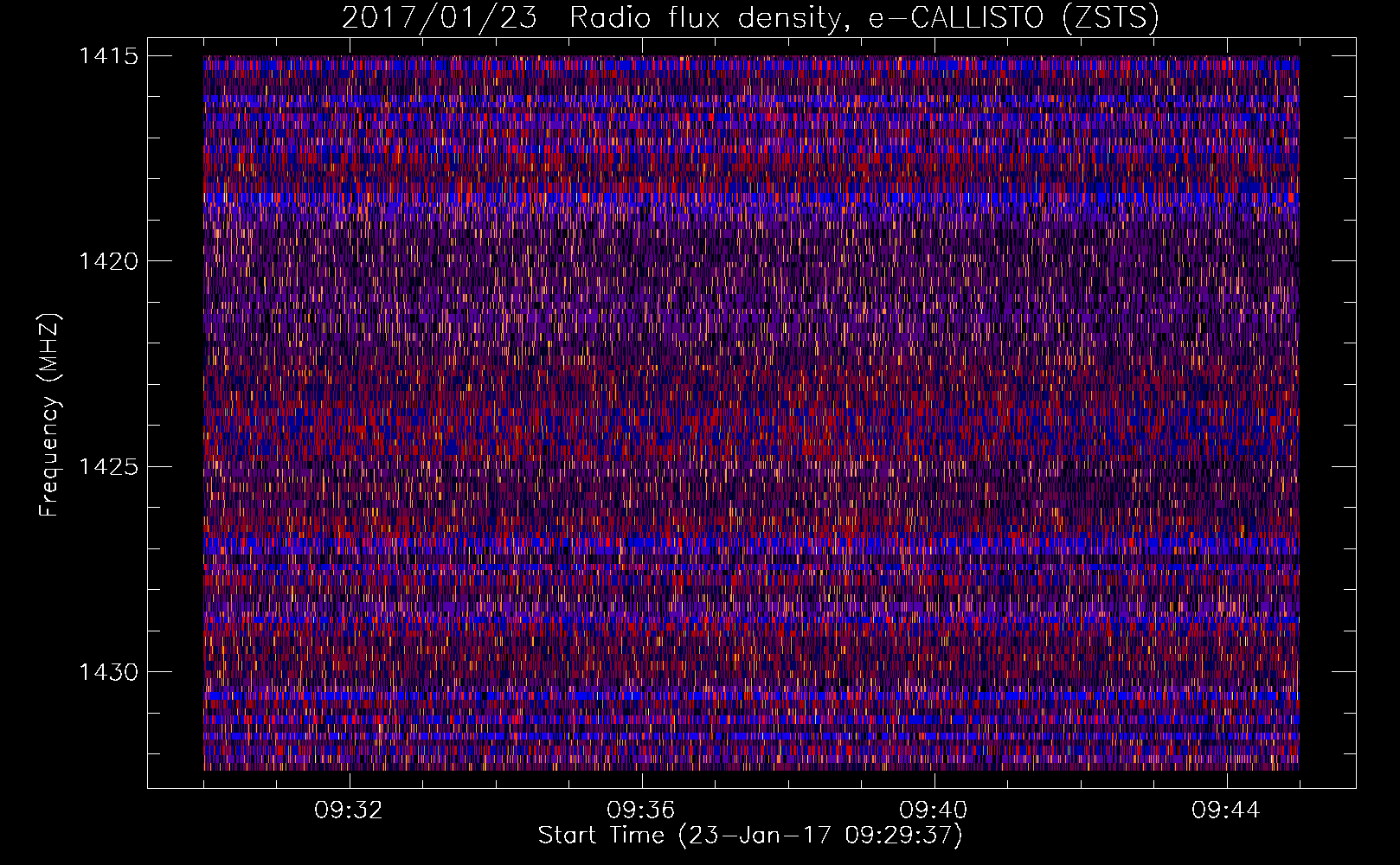Click the 09:32 time tick label

[x=349, y=811]
